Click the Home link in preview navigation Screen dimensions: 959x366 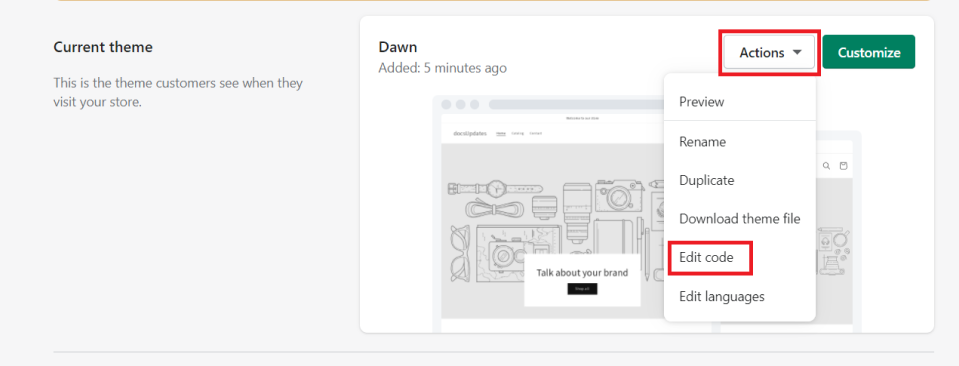click(x=501, y=133)
